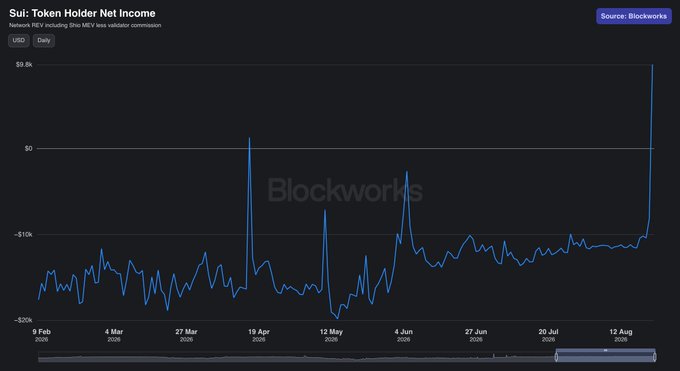Click the mid-April spike peak above $0
Viewport: 680px width, 371px height.
coord(249,138)
